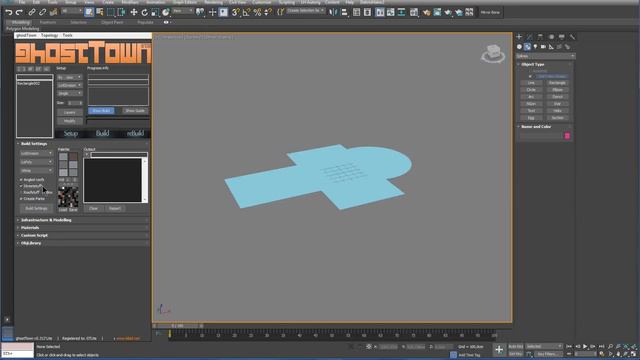Activate the Select Object tool
Image resolution: width=640 pixels, height=360 pixels.
(x=89, y=12)
